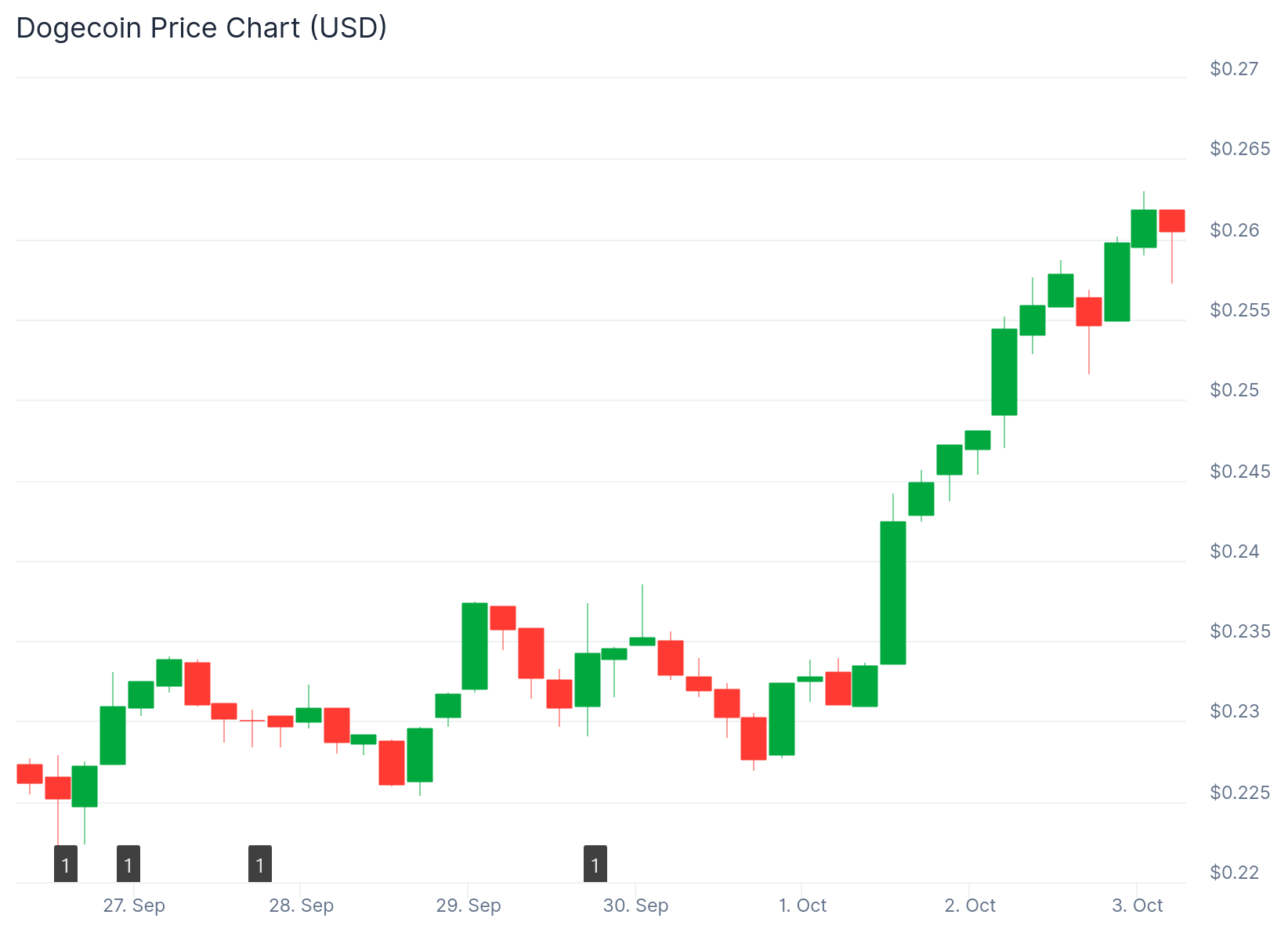Click the big green candle topping $0.237 on 29. Sep
This screenshot has width=1288, height=940.
pyautogui.click(x=475, y=646)
